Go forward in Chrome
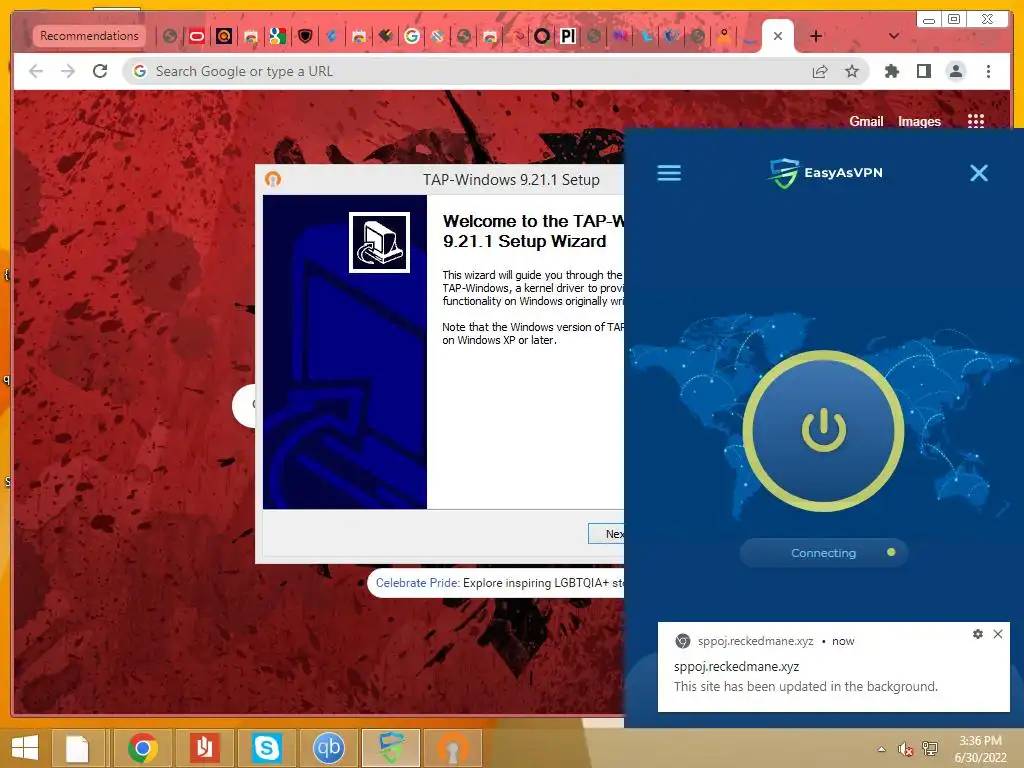 pyautogui.click(x=68, y=71)
